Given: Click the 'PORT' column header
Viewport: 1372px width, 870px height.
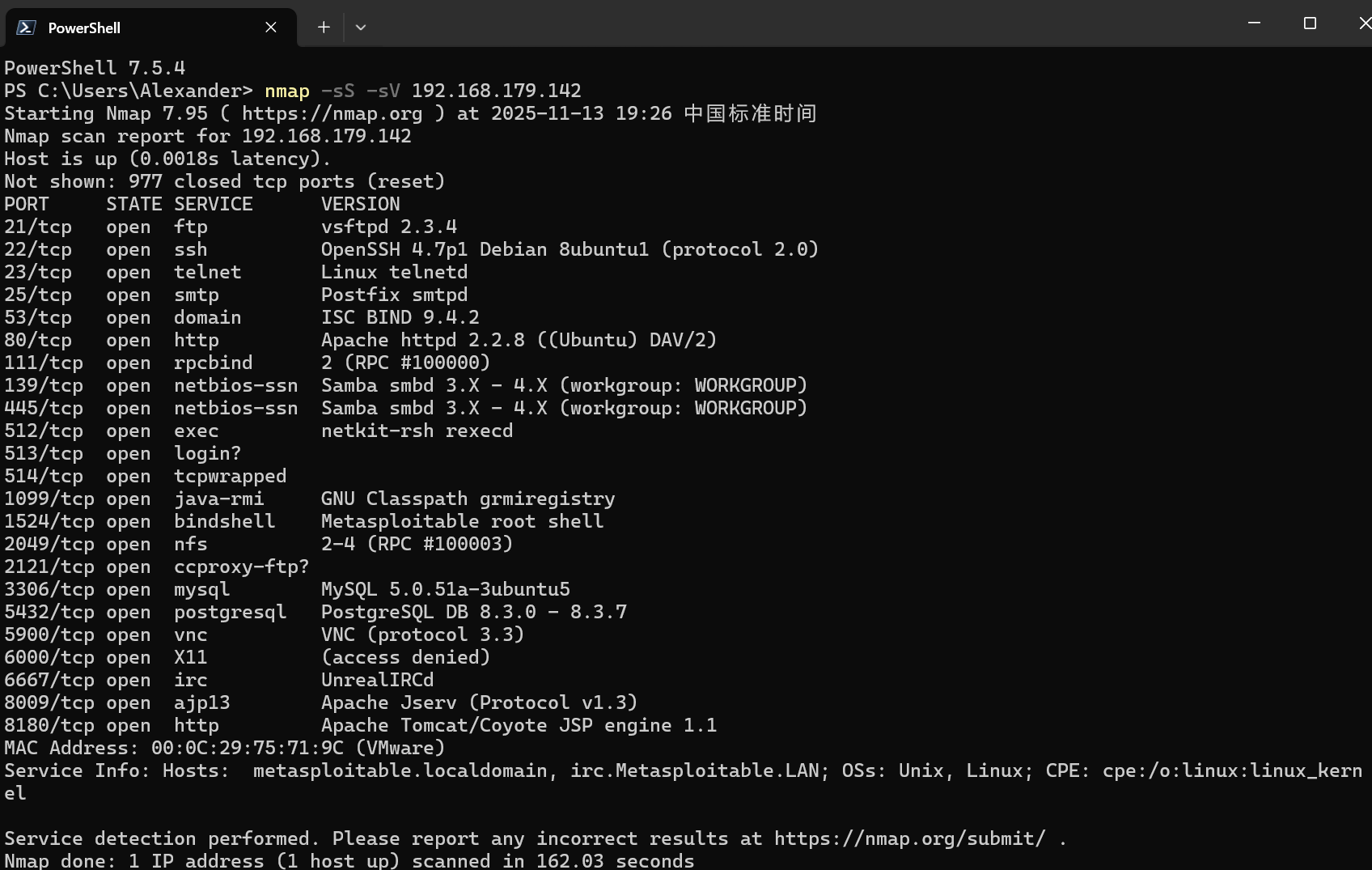Looking at the screenshot, I should pyautogui.click(x=27, y=204).
